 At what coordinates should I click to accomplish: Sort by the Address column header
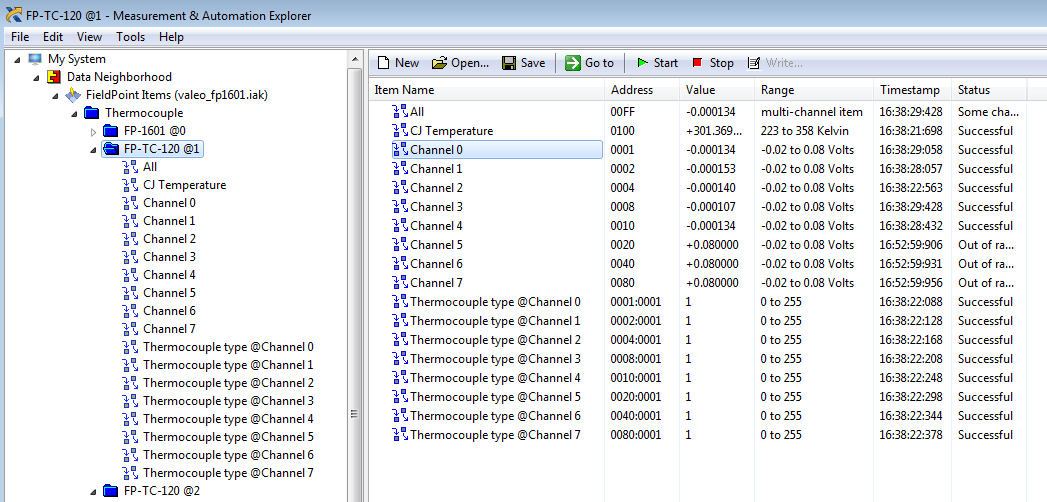point(642,90)
